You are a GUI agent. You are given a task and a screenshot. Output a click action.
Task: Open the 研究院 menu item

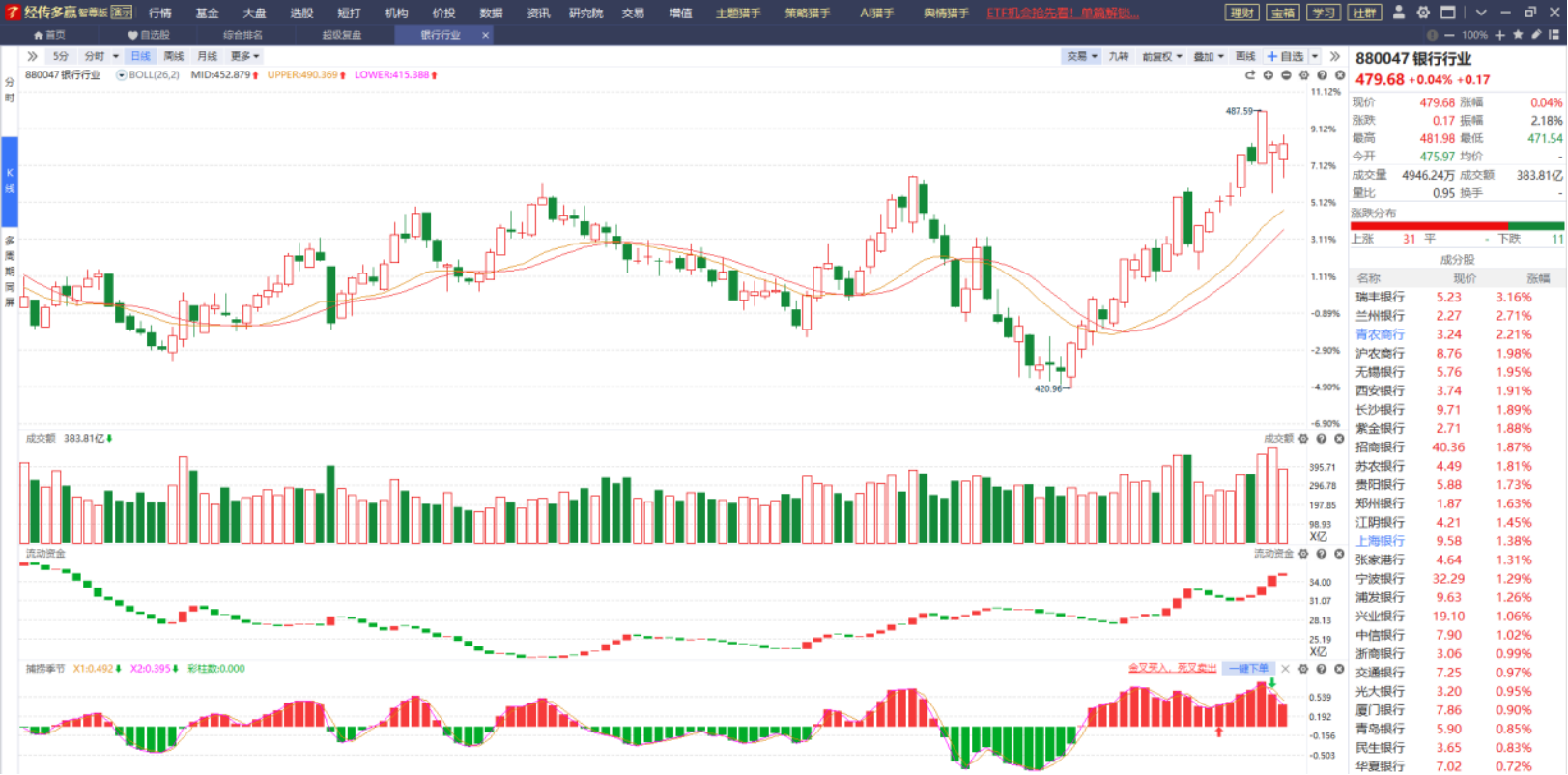585,14
